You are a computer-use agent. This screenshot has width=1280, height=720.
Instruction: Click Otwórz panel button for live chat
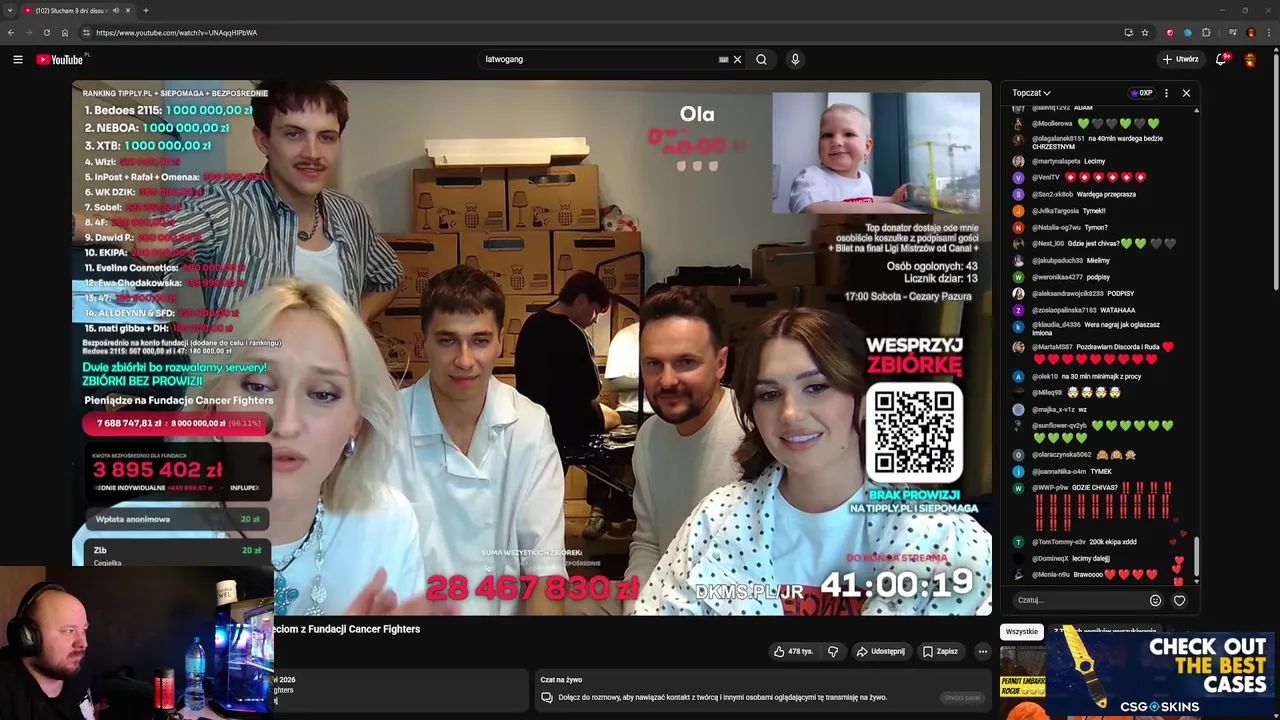click(962, 697)
